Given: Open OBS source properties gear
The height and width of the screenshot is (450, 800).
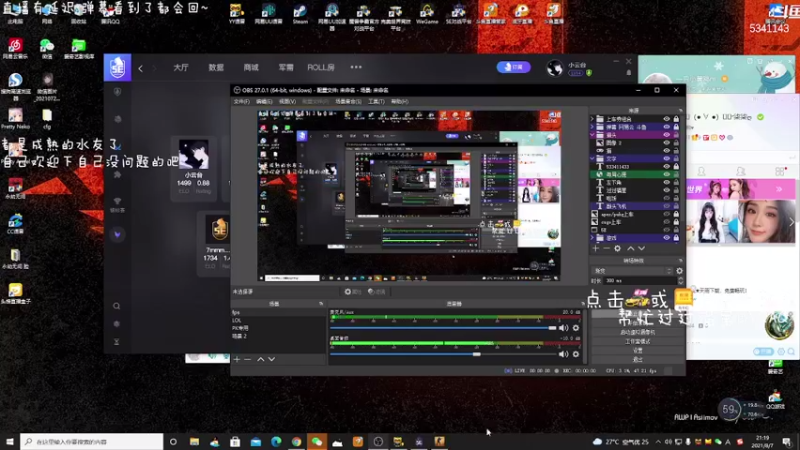Looking at the screenshot, I should click(x=617, y=248).
